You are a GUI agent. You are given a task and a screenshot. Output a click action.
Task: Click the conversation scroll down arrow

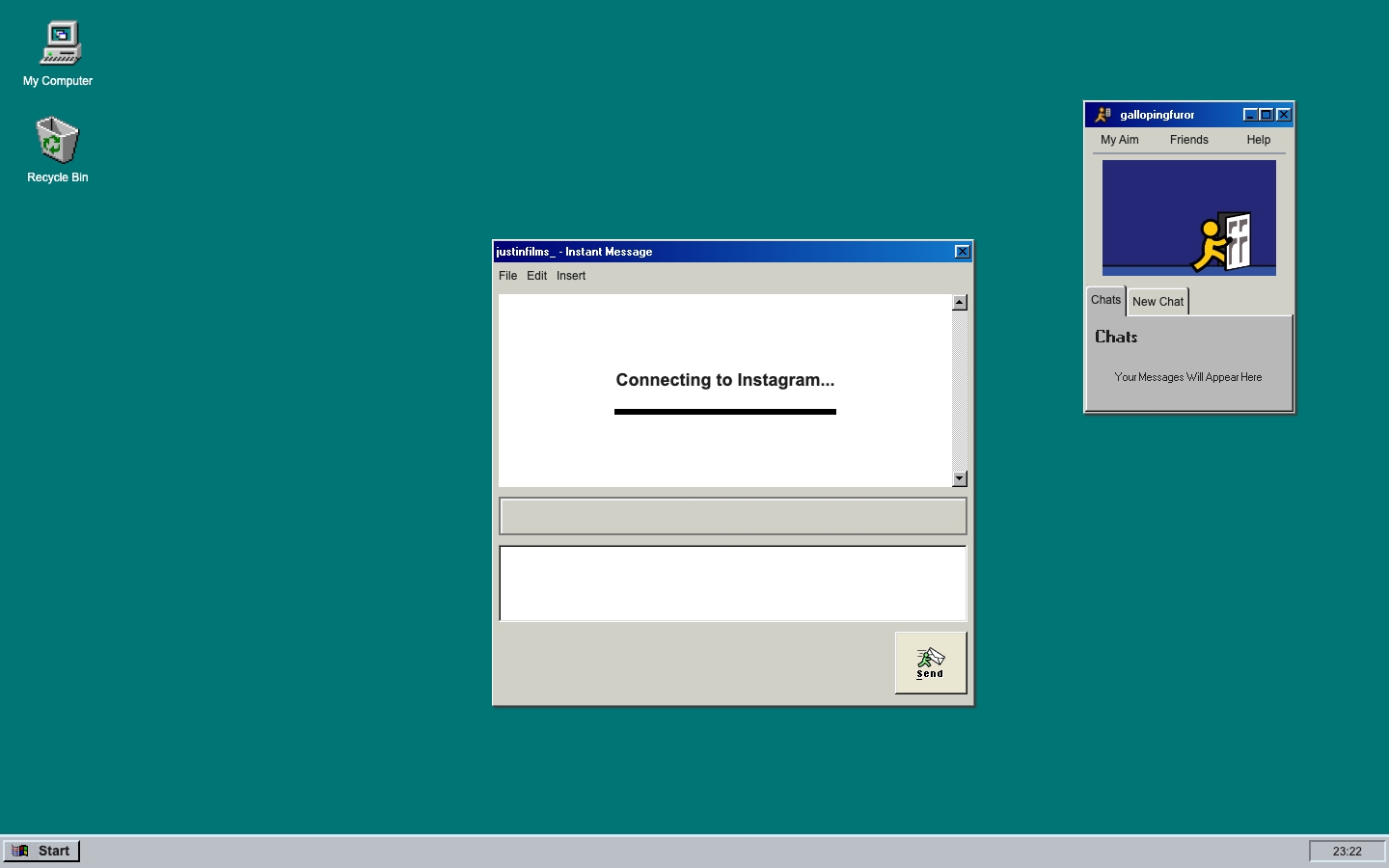[x=959, y=478]
